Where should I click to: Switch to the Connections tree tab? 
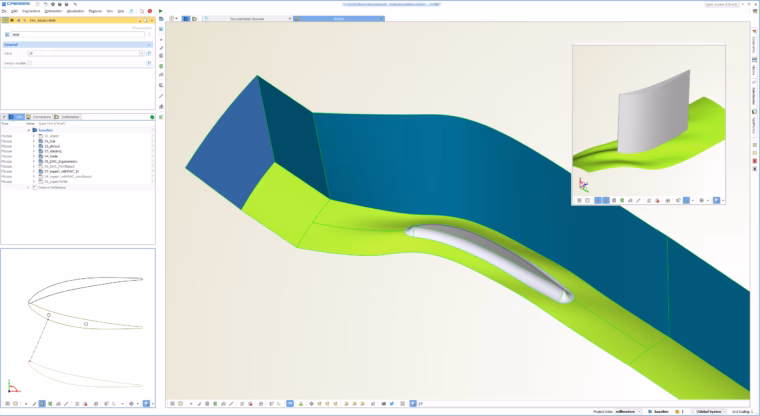point(39,117)
